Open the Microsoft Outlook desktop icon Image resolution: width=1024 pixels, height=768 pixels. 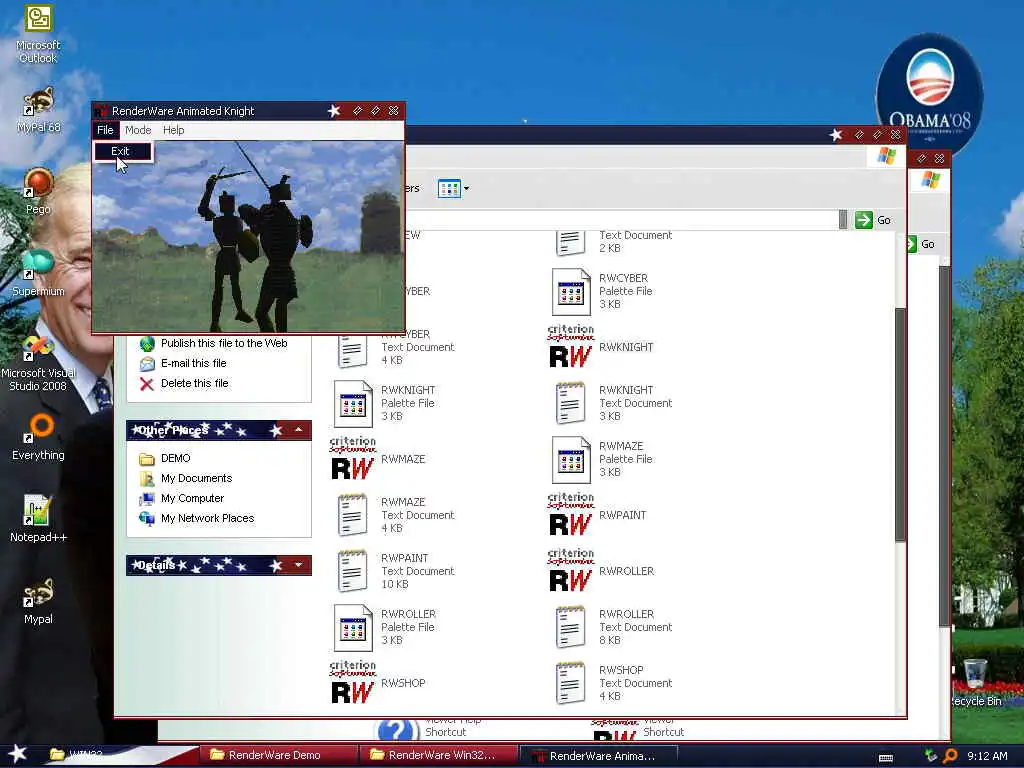[38, 34]
